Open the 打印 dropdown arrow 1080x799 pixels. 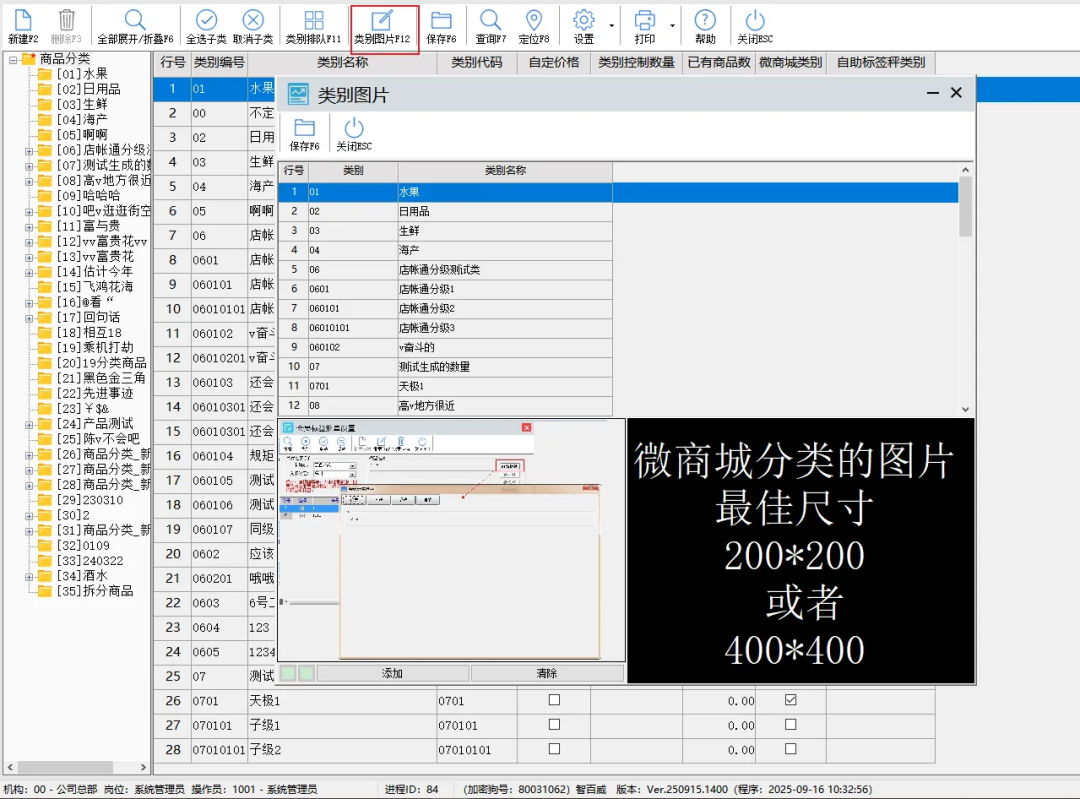click(672, 25)
